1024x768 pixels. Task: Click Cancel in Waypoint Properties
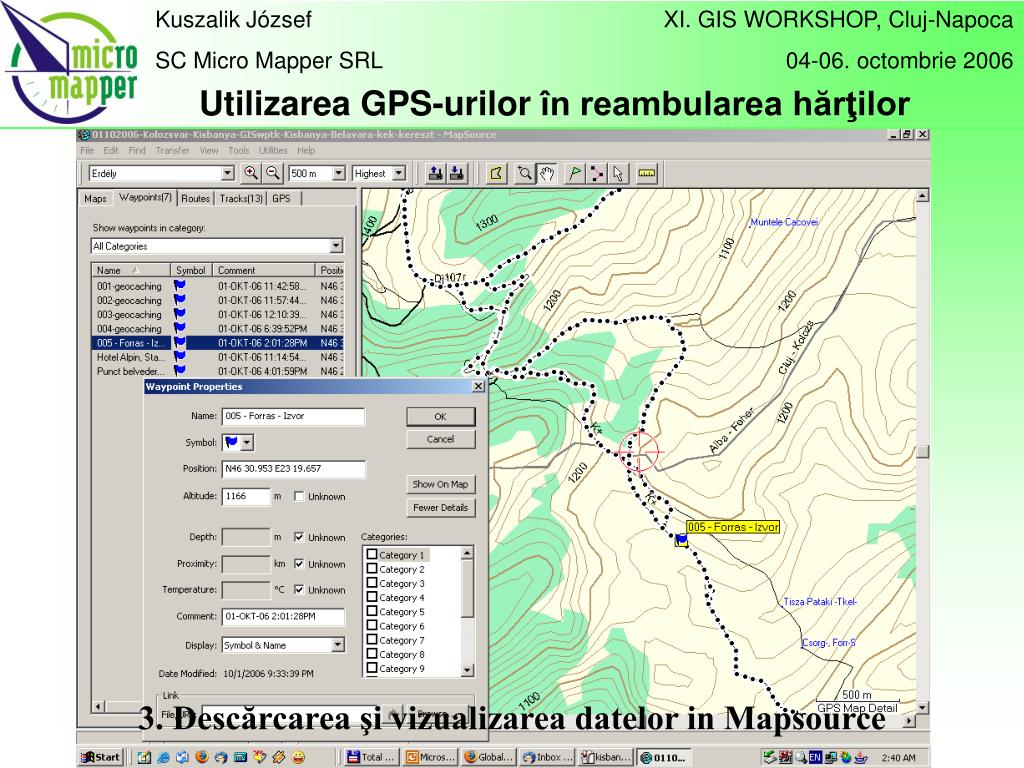point(441,440)
